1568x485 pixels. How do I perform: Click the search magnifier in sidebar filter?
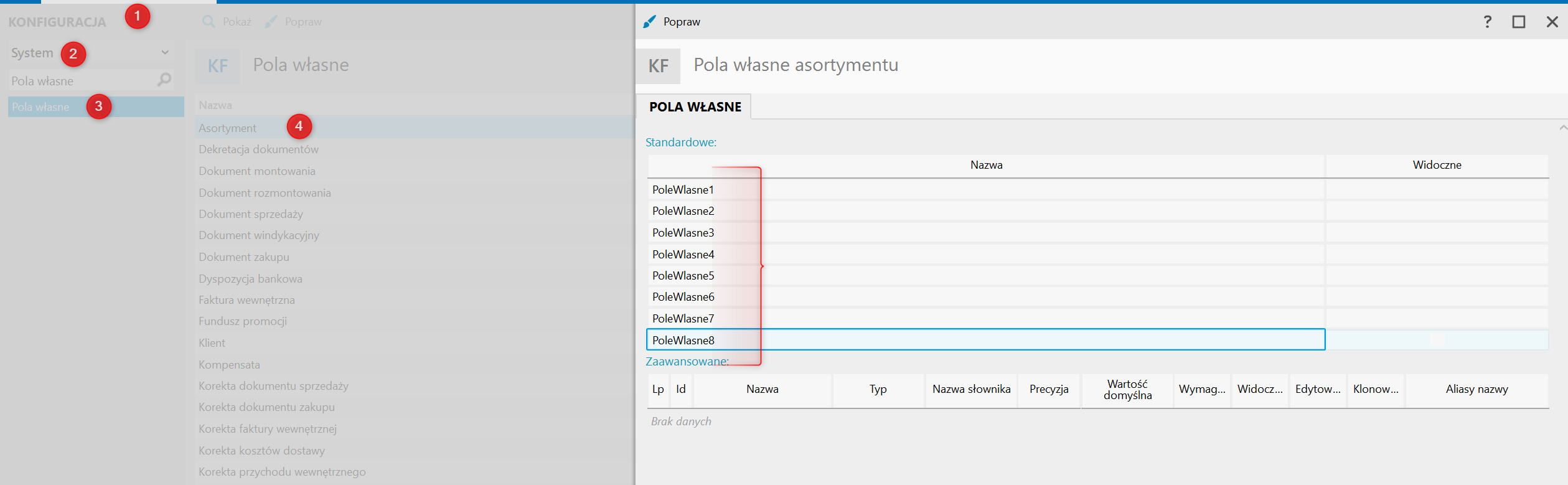164,80
